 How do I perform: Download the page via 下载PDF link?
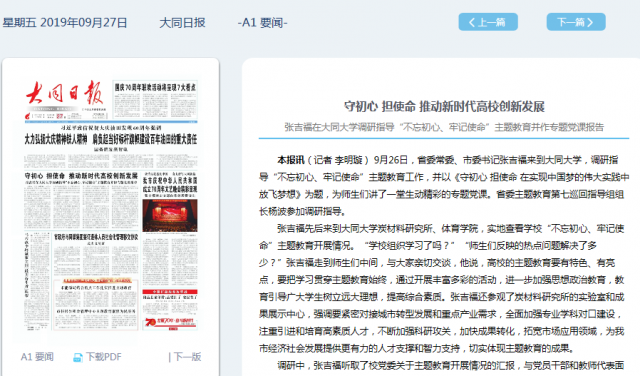pos(104,357)
